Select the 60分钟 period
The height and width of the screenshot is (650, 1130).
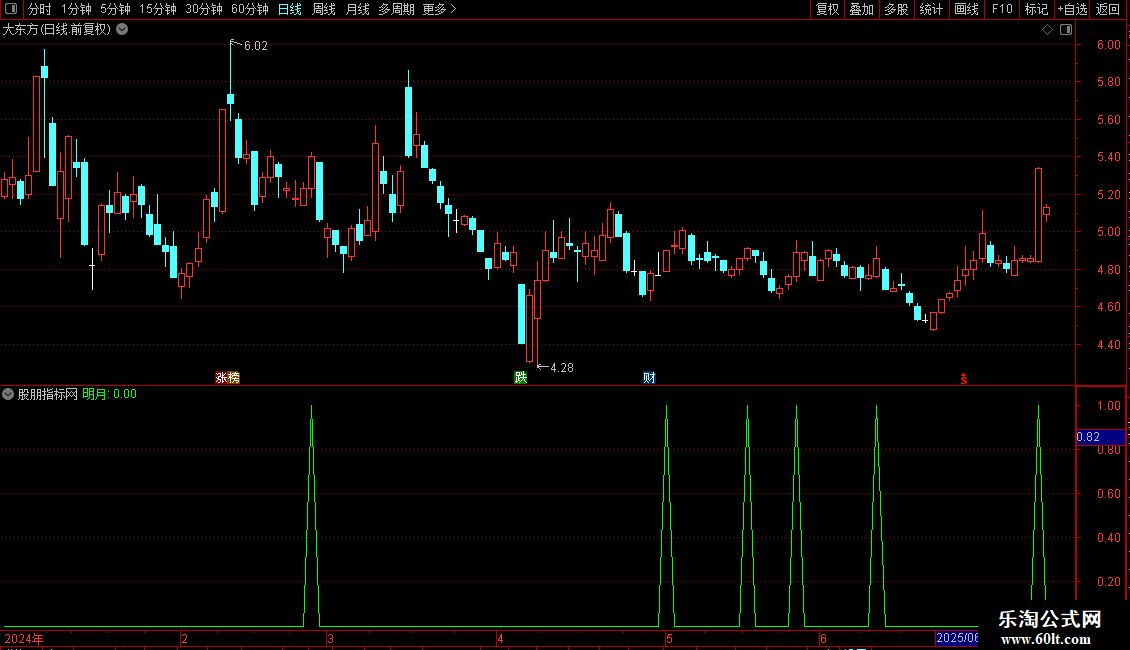(249, 9)
